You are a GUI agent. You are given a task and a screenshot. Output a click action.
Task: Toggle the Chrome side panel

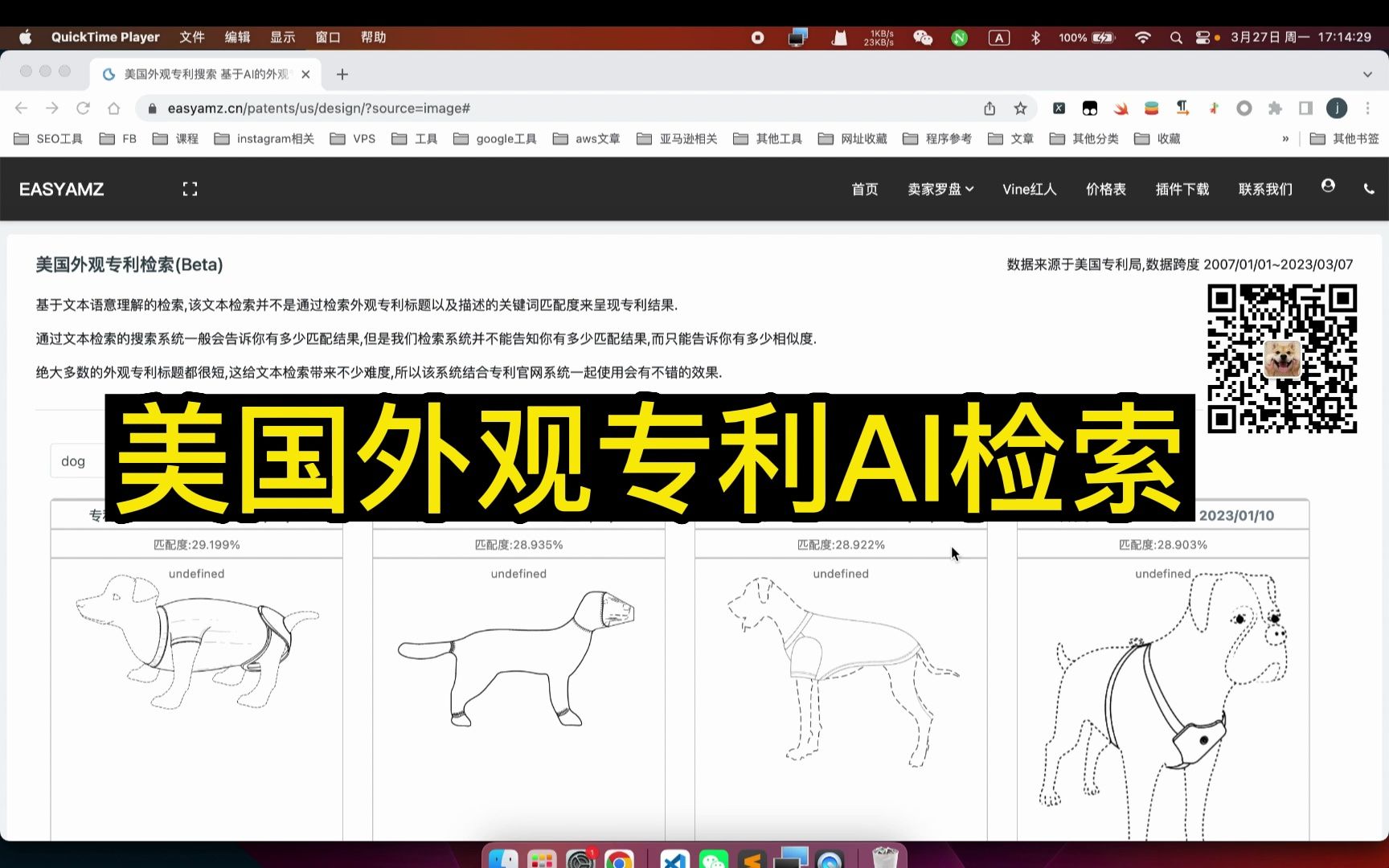point(1305,108)
